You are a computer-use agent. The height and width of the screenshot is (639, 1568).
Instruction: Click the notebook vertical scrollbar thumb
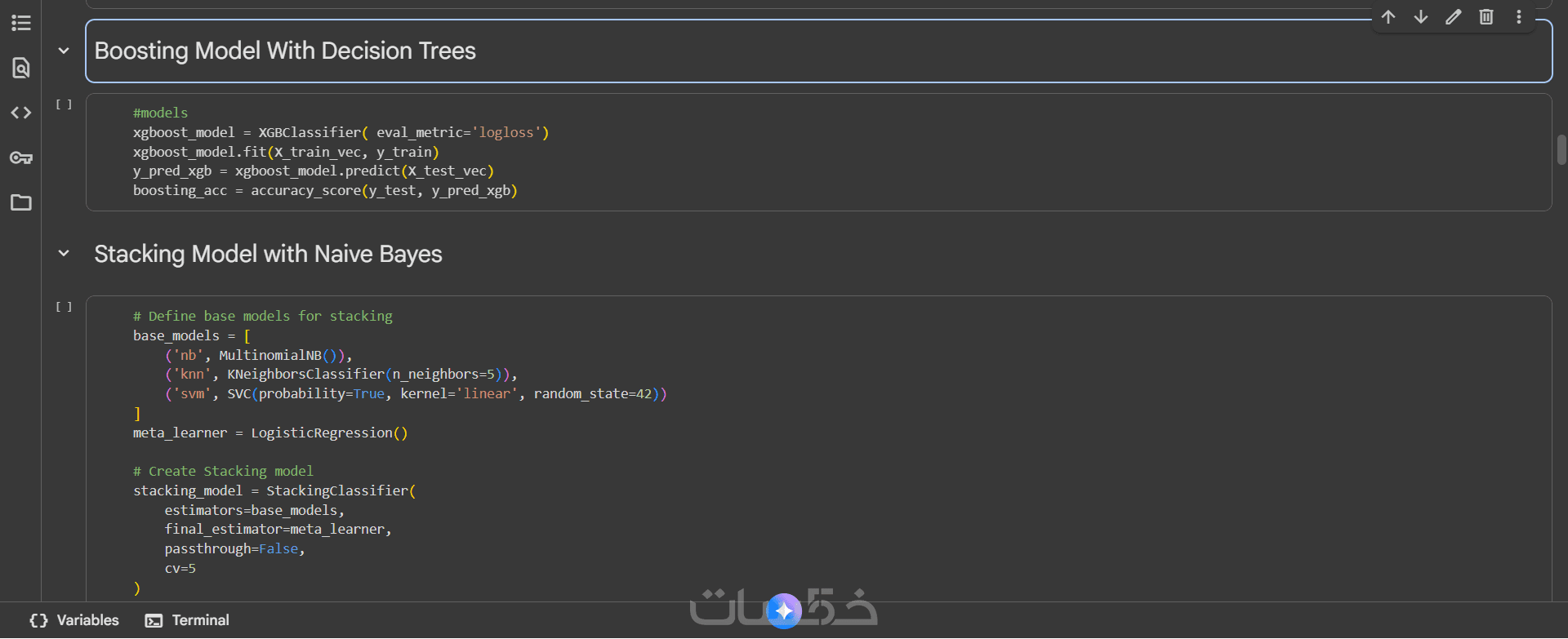(1561, 150)
